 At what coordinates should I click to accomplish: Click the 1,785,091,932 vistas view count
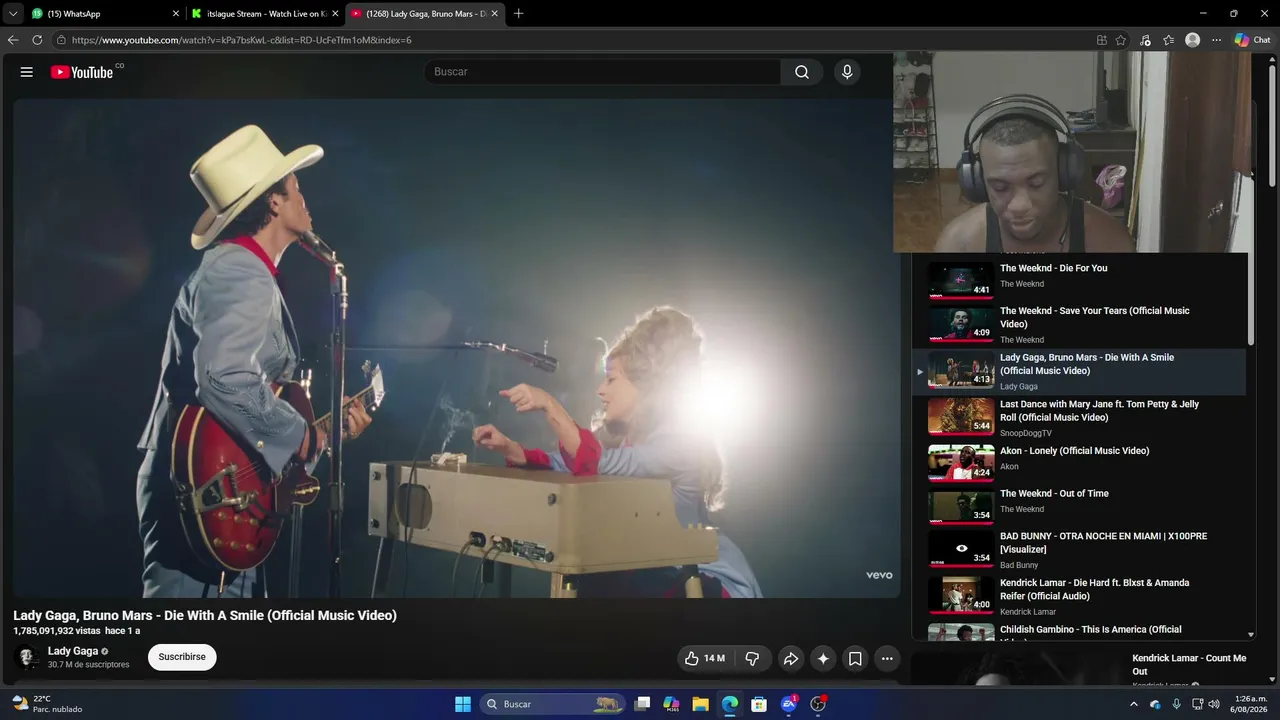pyautogui.click(x=57, y=631)
